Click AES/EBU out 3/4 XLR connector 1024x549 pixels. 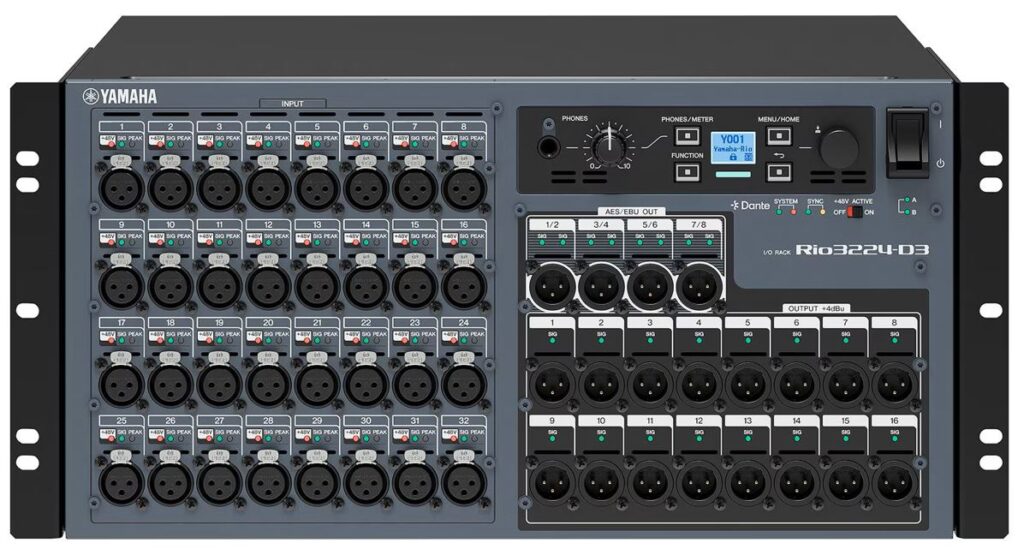coord(601,286)
